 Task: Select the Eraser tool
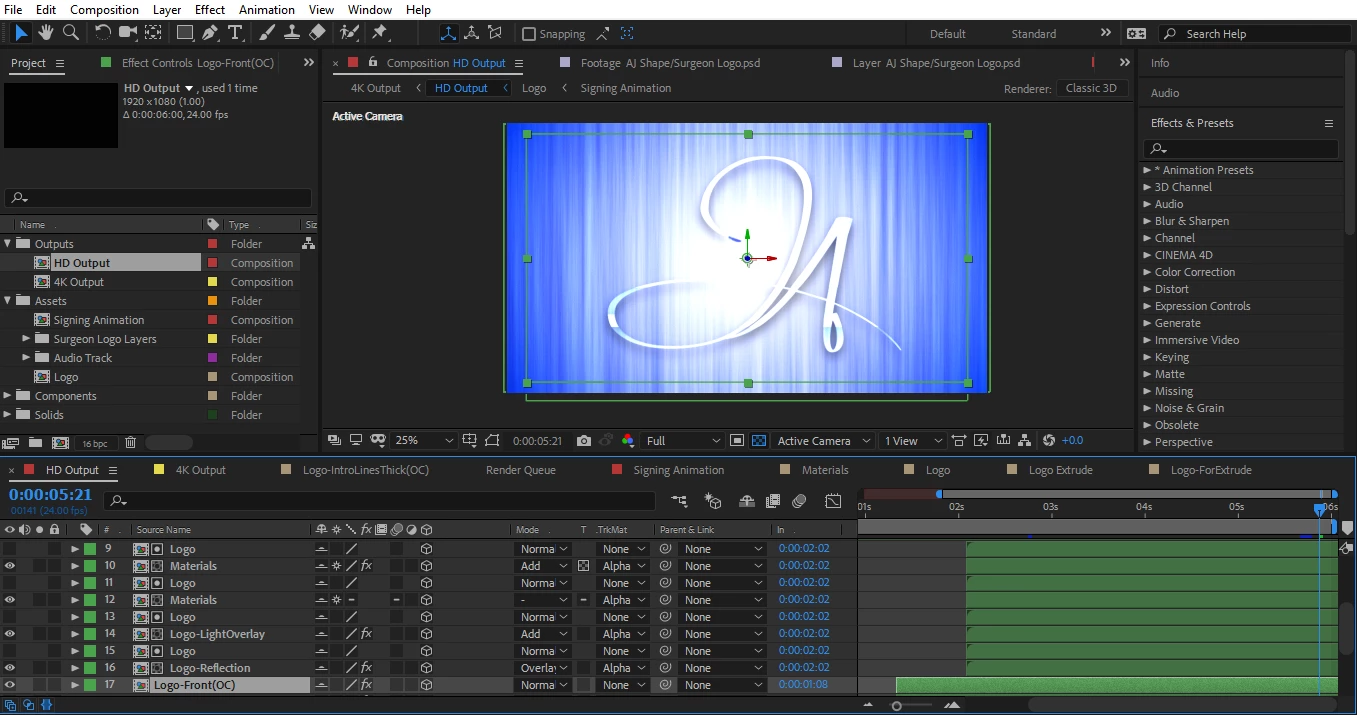317,33
